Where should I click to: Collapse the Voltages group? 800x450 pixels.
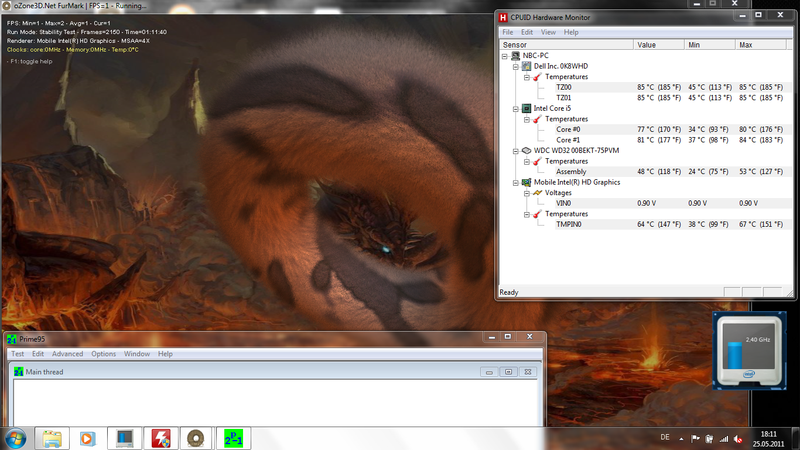click(x=527, y=193)
